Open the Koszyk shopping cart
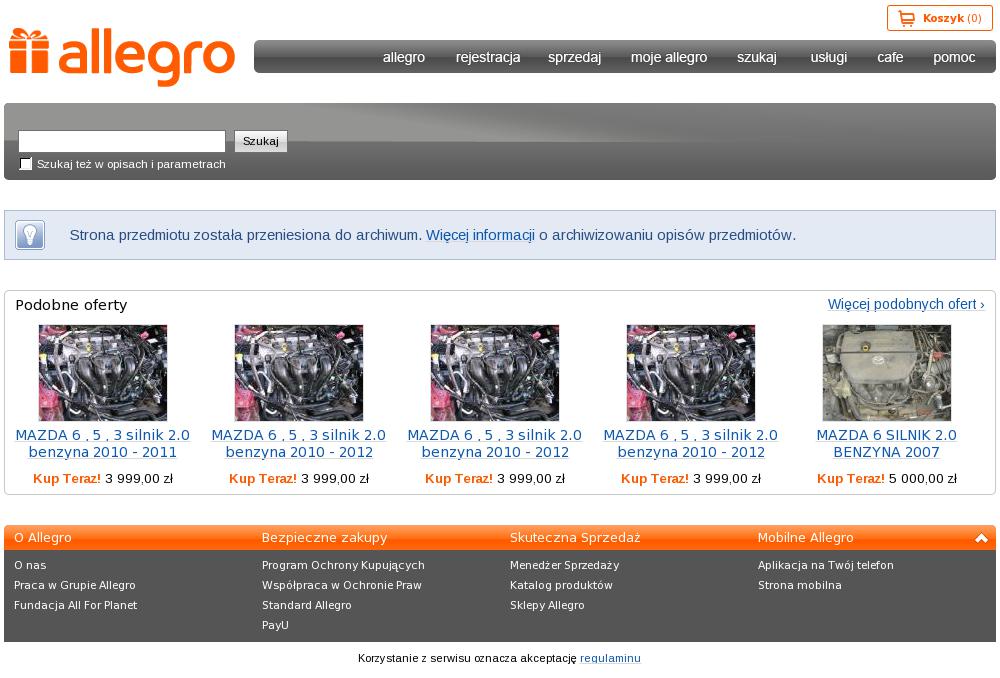Viewport: 1000px width, 678px height. [939, 18]
